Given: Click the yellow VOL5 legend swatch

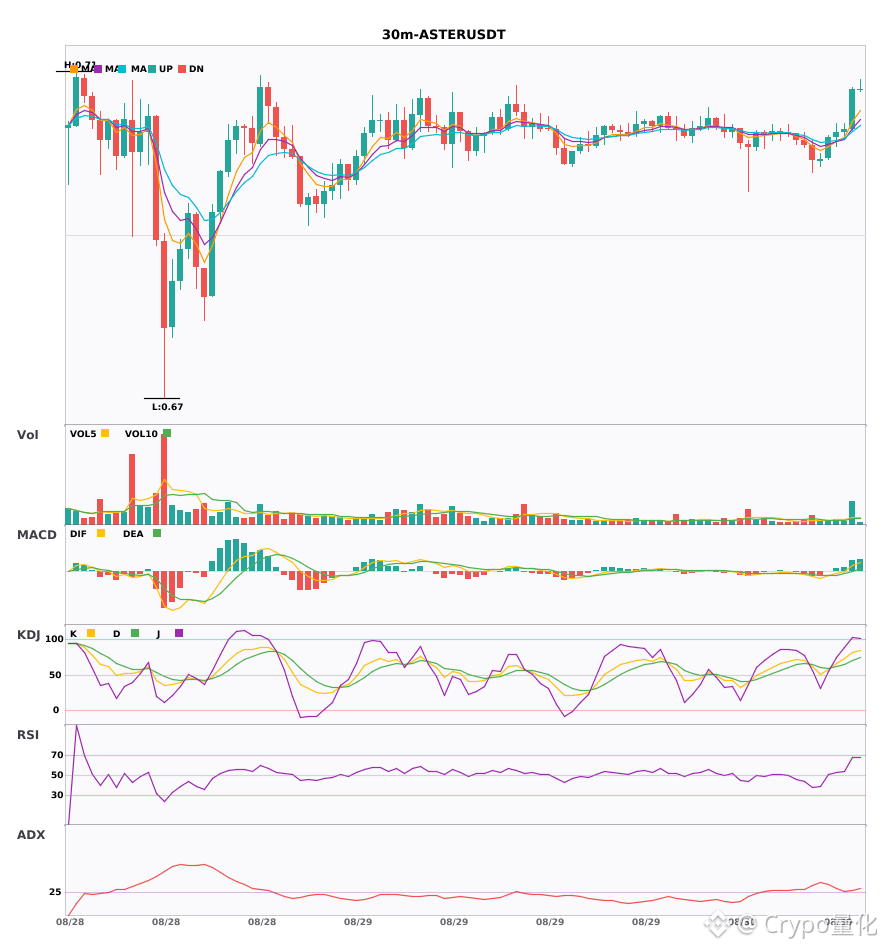Looking at the screenshot, I should (105, 433).
